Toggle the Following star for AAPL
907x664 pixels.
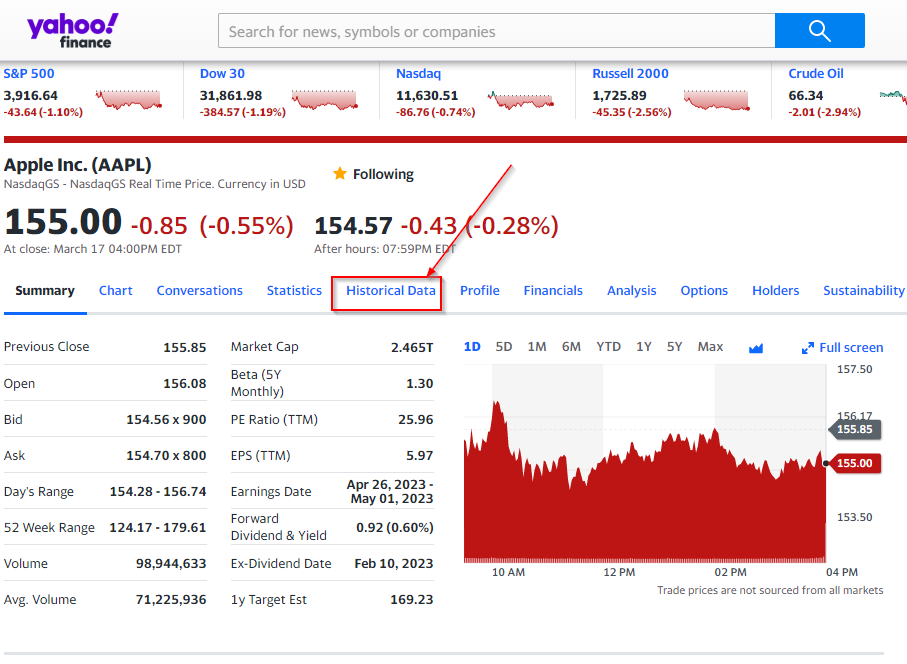342,173
